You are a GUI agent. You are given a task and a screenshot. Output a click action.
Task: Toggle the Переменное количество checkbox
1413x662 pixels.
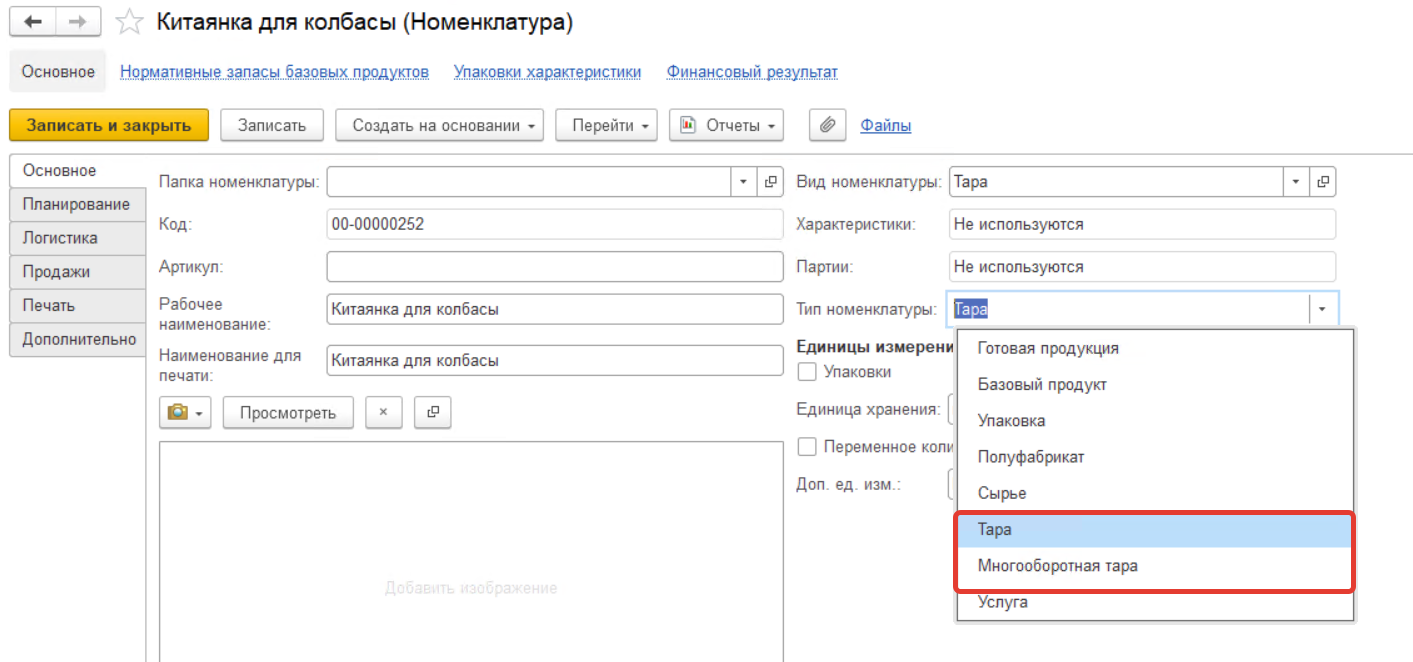click(x=807, y=446)
